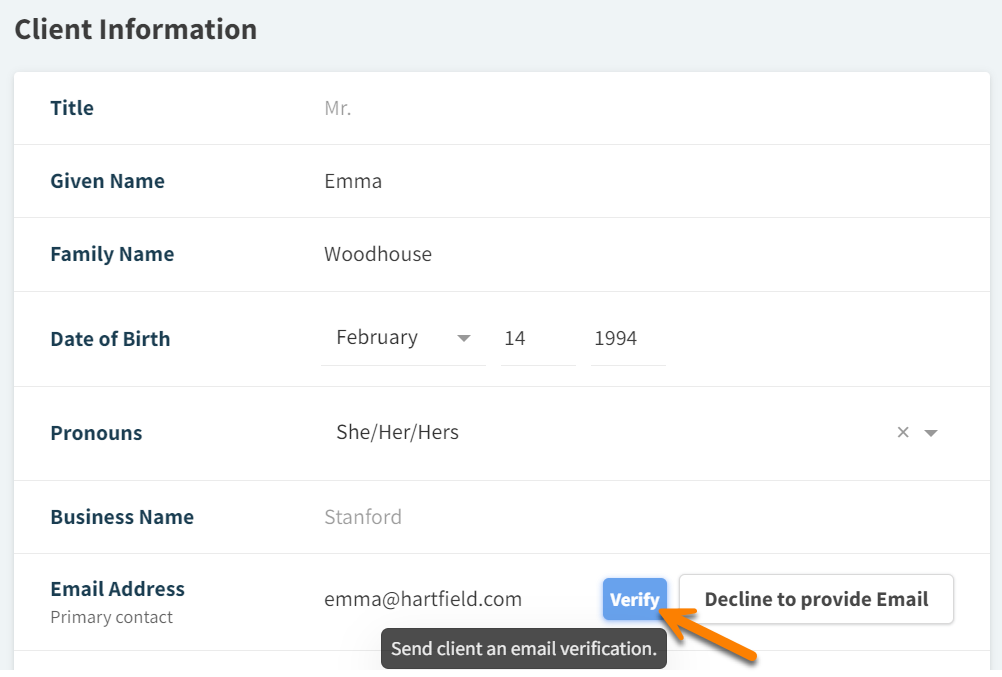Open the birth month dropdown showing February
The width and height of the screenshot is (1002, 677).
[x=400, y=337]
